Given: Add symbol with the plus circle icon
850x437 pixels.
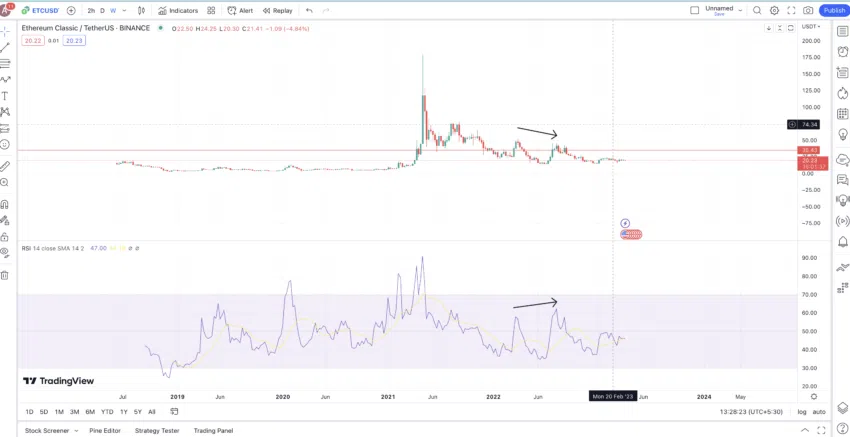Looking at the screenshot, I should [x=71, y=10].
